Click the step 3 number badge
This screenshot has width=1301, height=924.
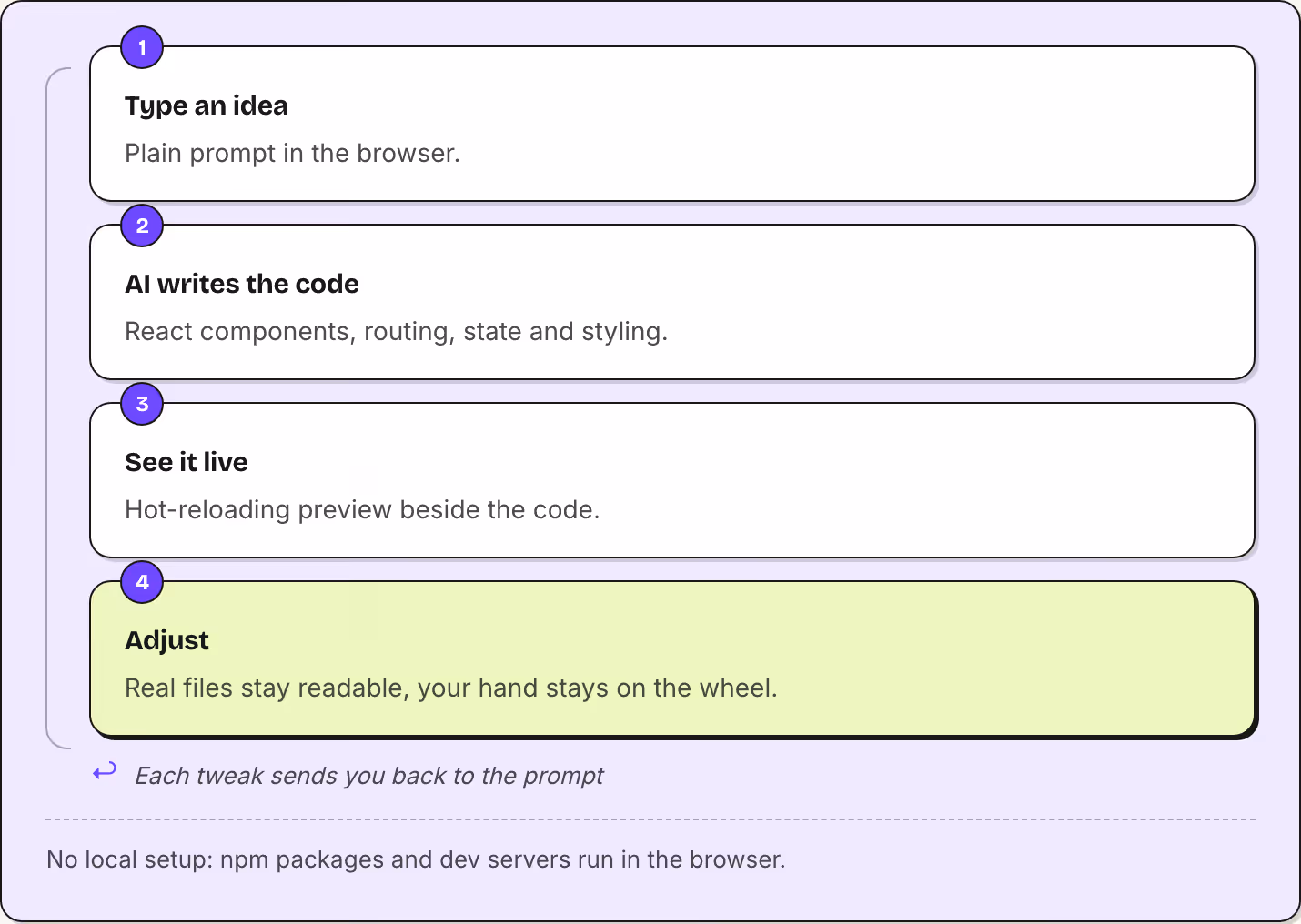pos(142,404)
